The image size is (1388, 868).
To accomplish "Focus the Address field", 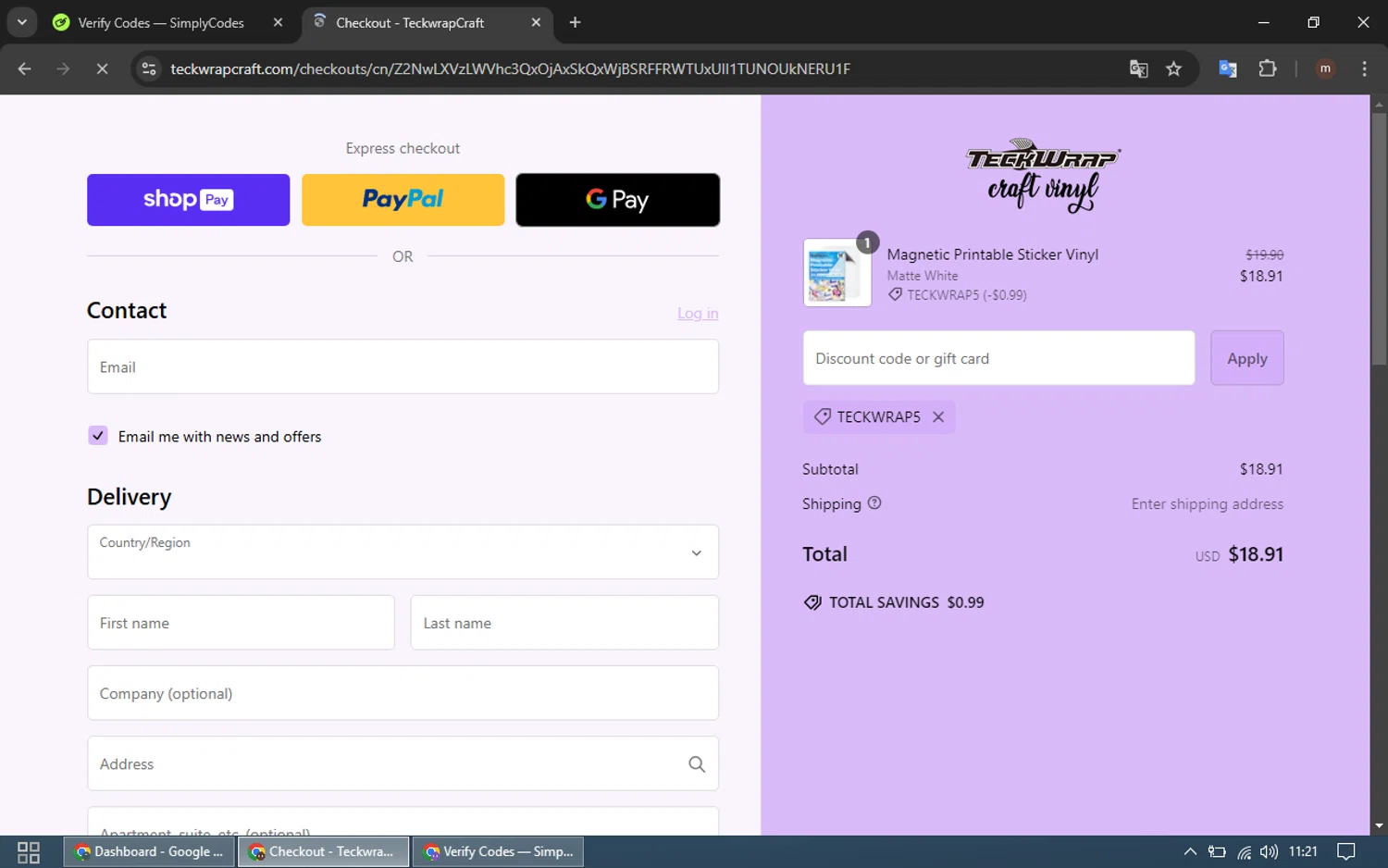I will pyautogui.click(x=403, y=763).
